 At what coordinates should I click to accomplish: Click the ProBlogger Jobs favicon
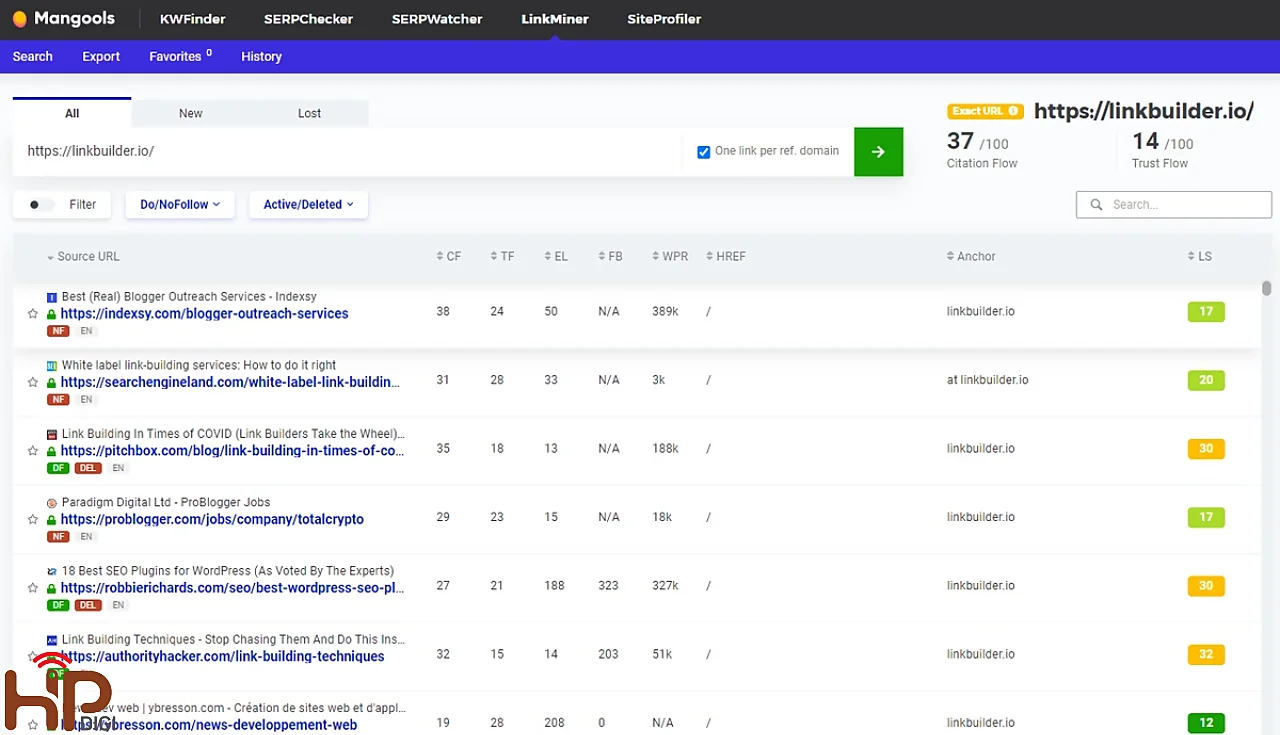[x=52, y=503]
